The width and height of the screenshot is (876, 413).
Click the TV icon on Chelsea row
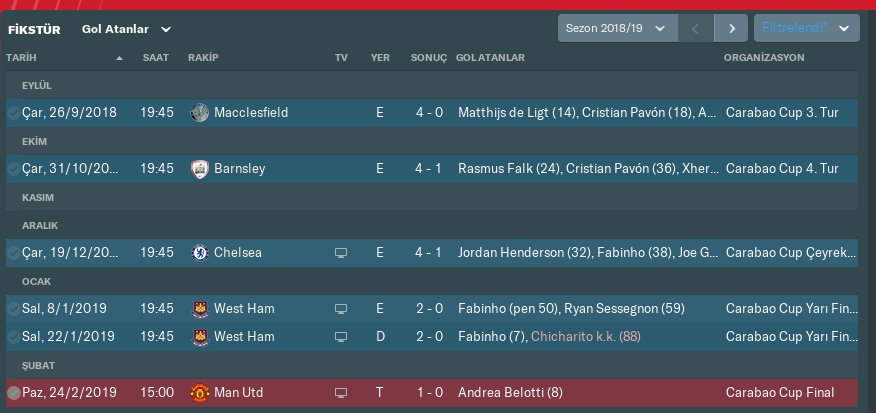pyautogui.click(x=341, y=253)
